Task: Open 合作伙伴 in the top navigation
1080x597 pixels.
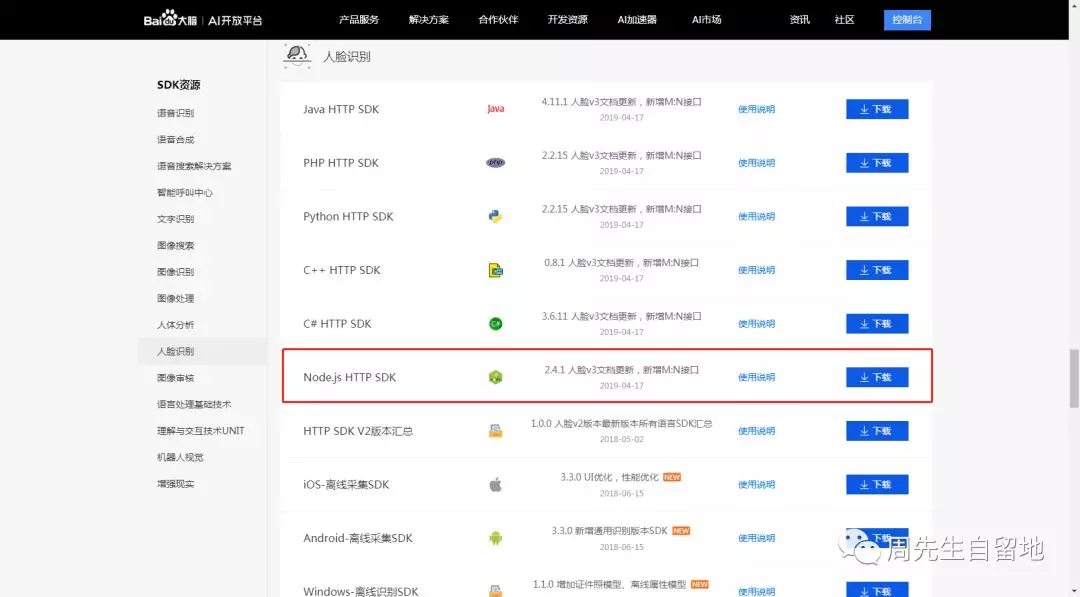Action: [498, 19]
